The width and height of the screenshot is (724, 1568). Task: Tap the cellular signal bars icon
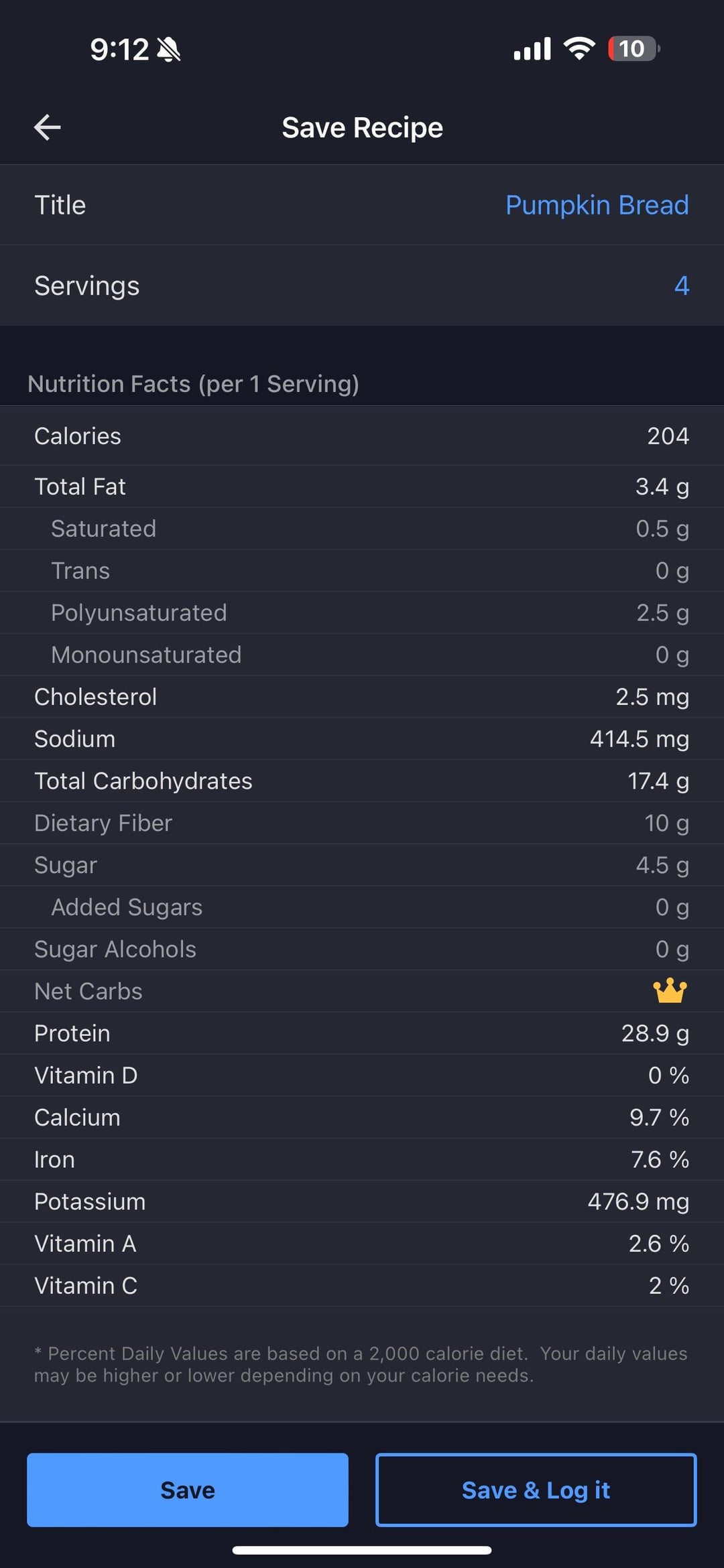[532, 48]
